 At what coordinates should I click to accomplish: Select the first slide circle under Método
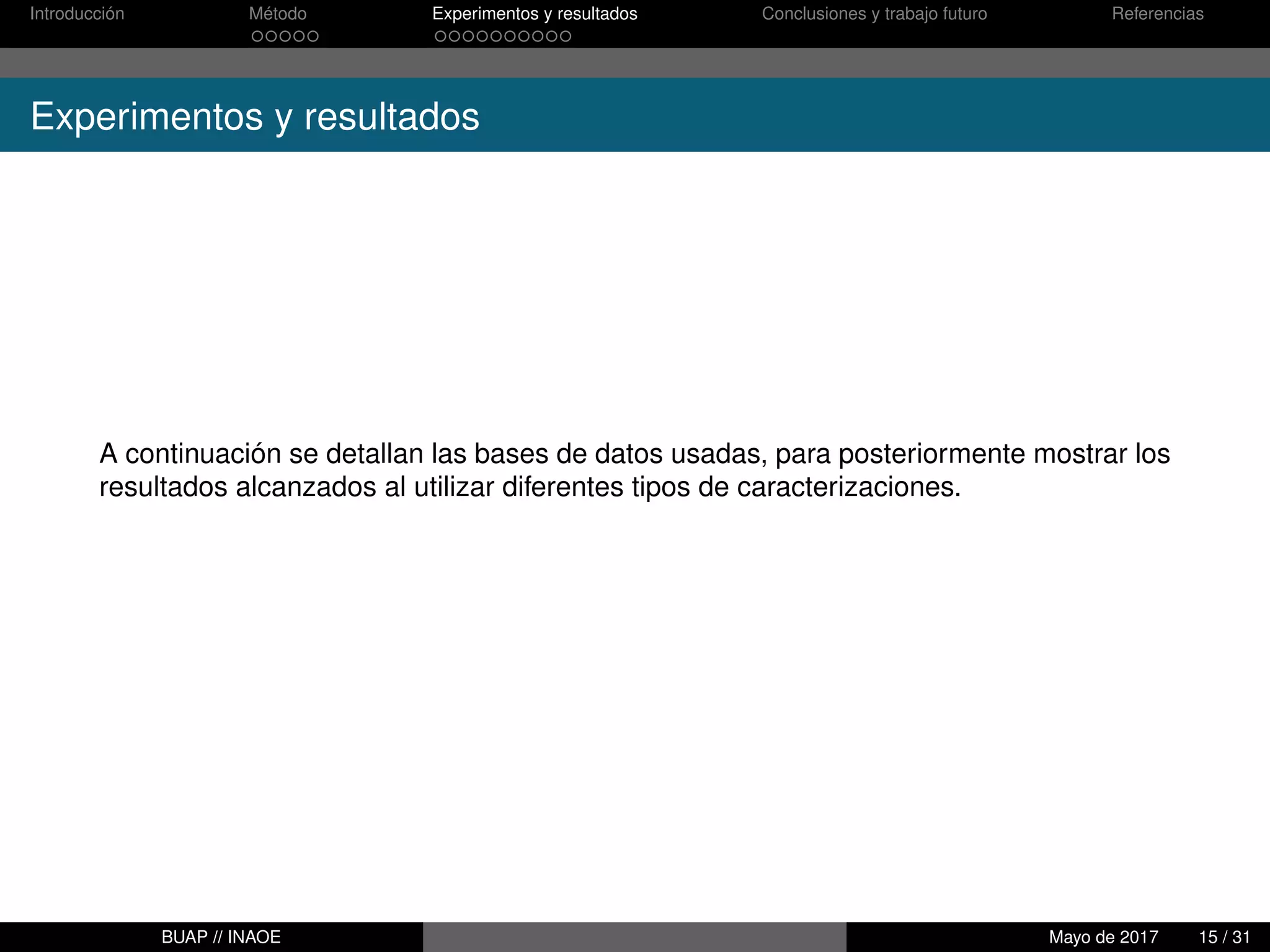[257, 37]
